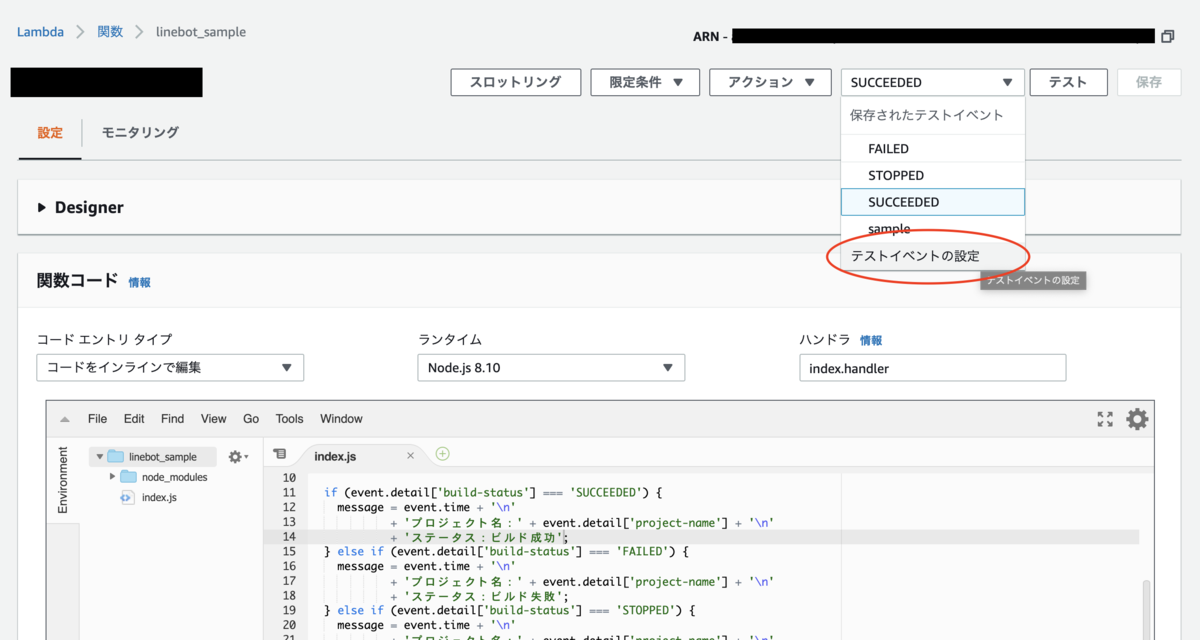
Task: Go to Lambda breadcrumb link
Action: pyautogui.click(x=40, y=32)
